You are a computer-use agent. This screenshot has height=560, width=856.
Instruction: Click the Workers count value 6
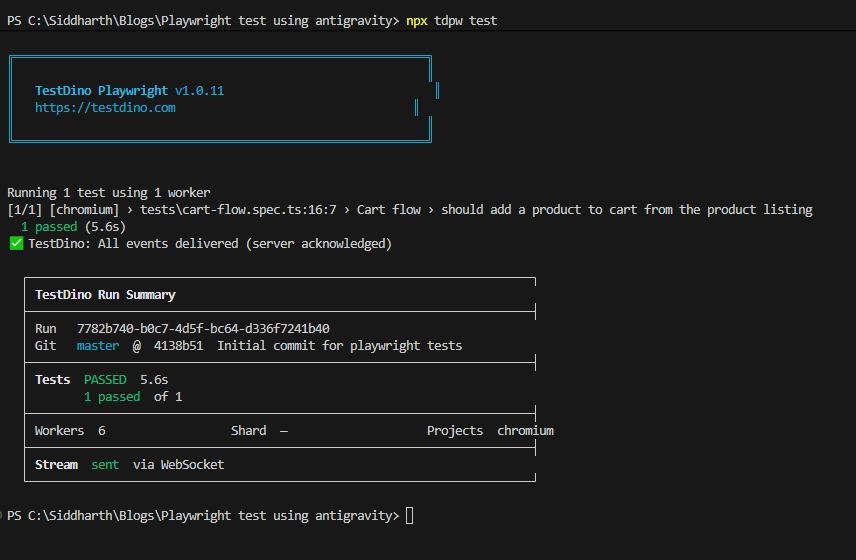pos(102,431)
